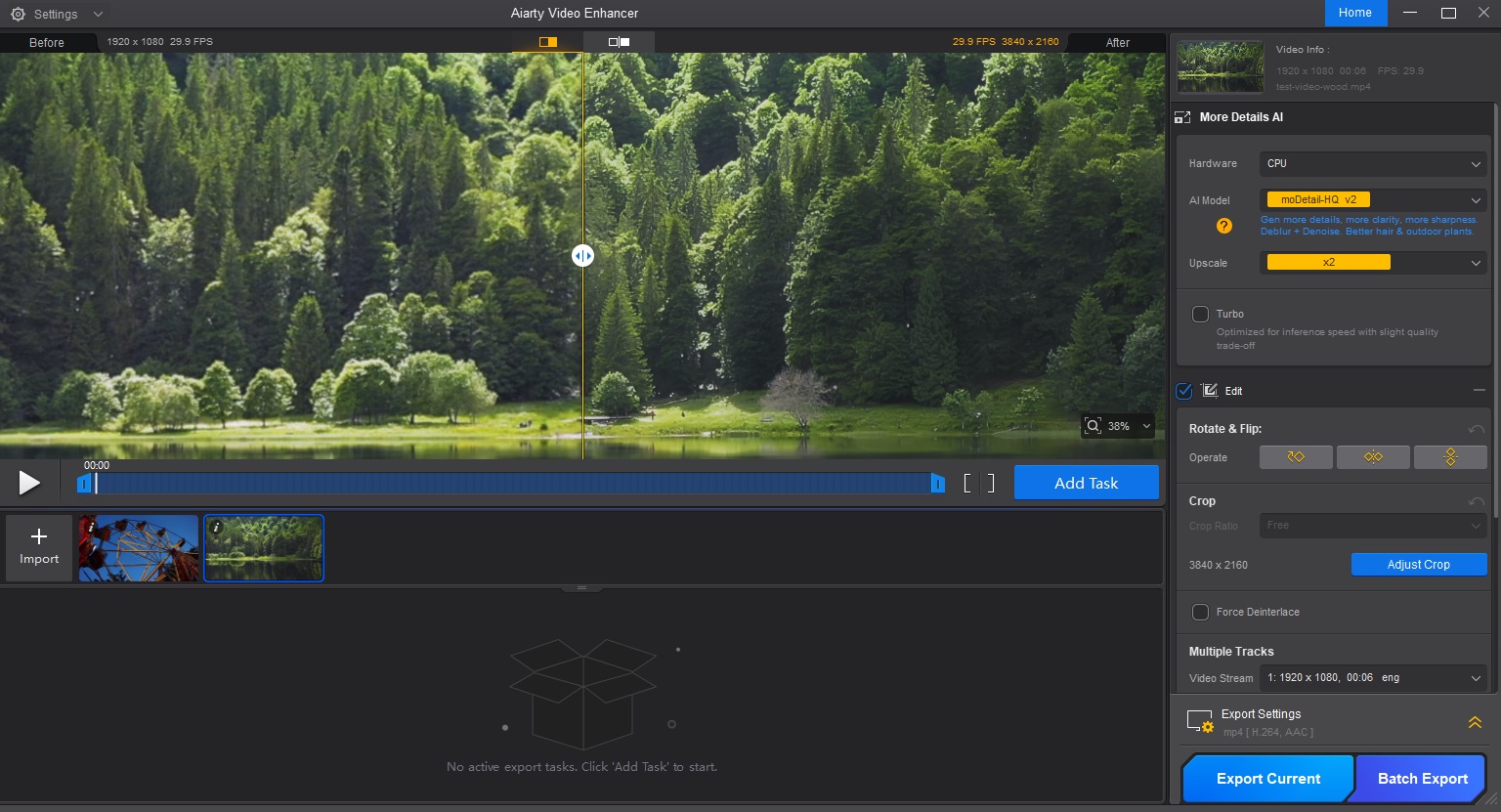
Task: Click the Adjust Crop button
Action: 1419,564
